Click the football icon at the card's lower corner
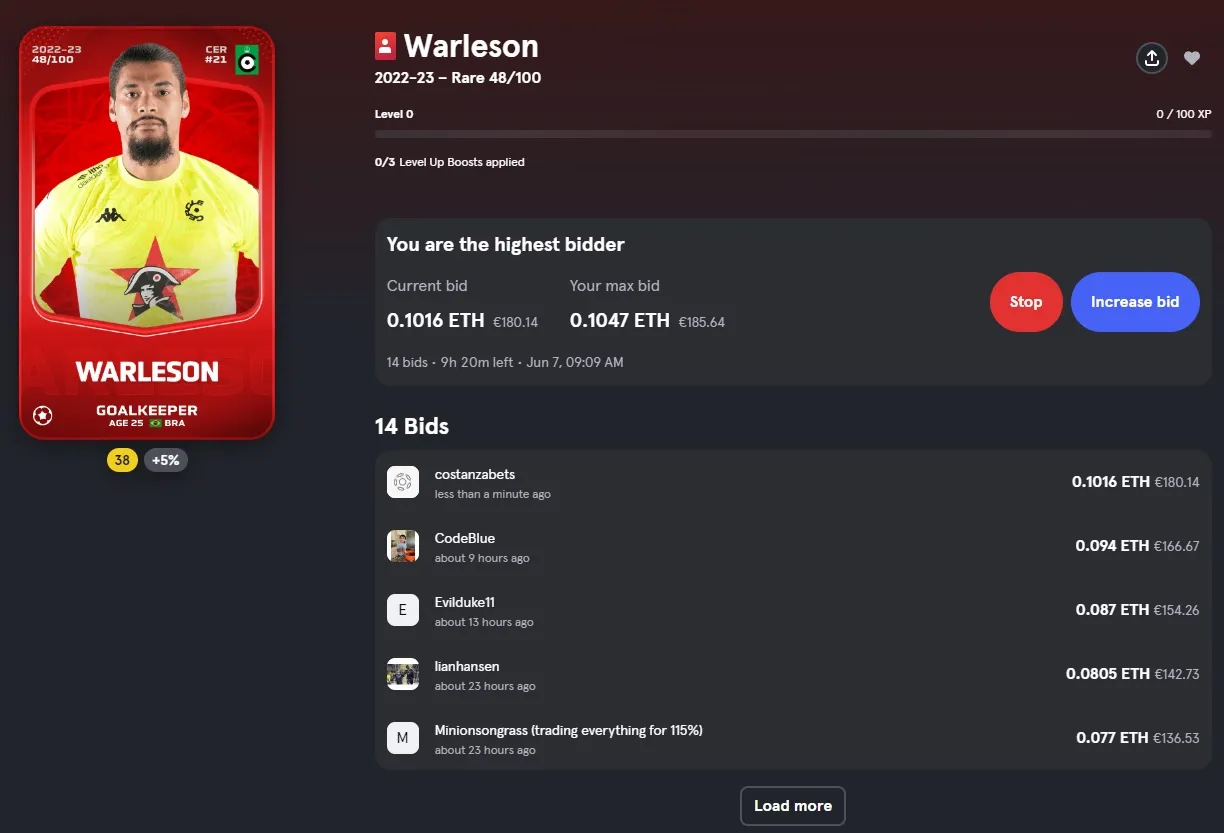1224x833 pixels. click(x=42, y=415)
